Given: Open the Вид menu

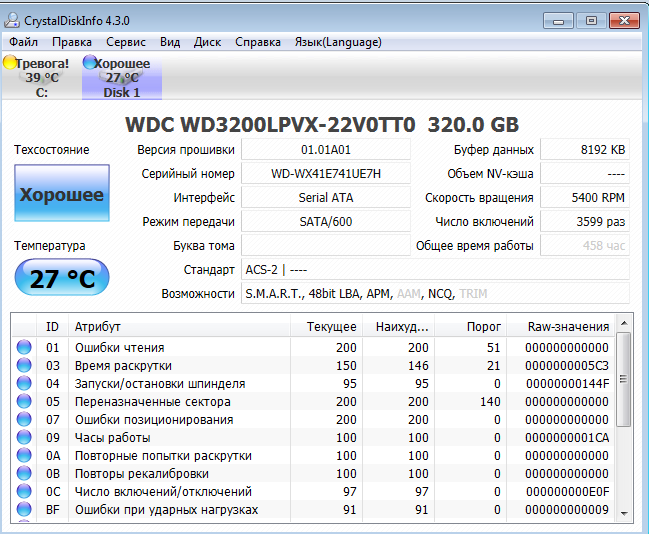Looking at the screenshot, I should [170, 42].
